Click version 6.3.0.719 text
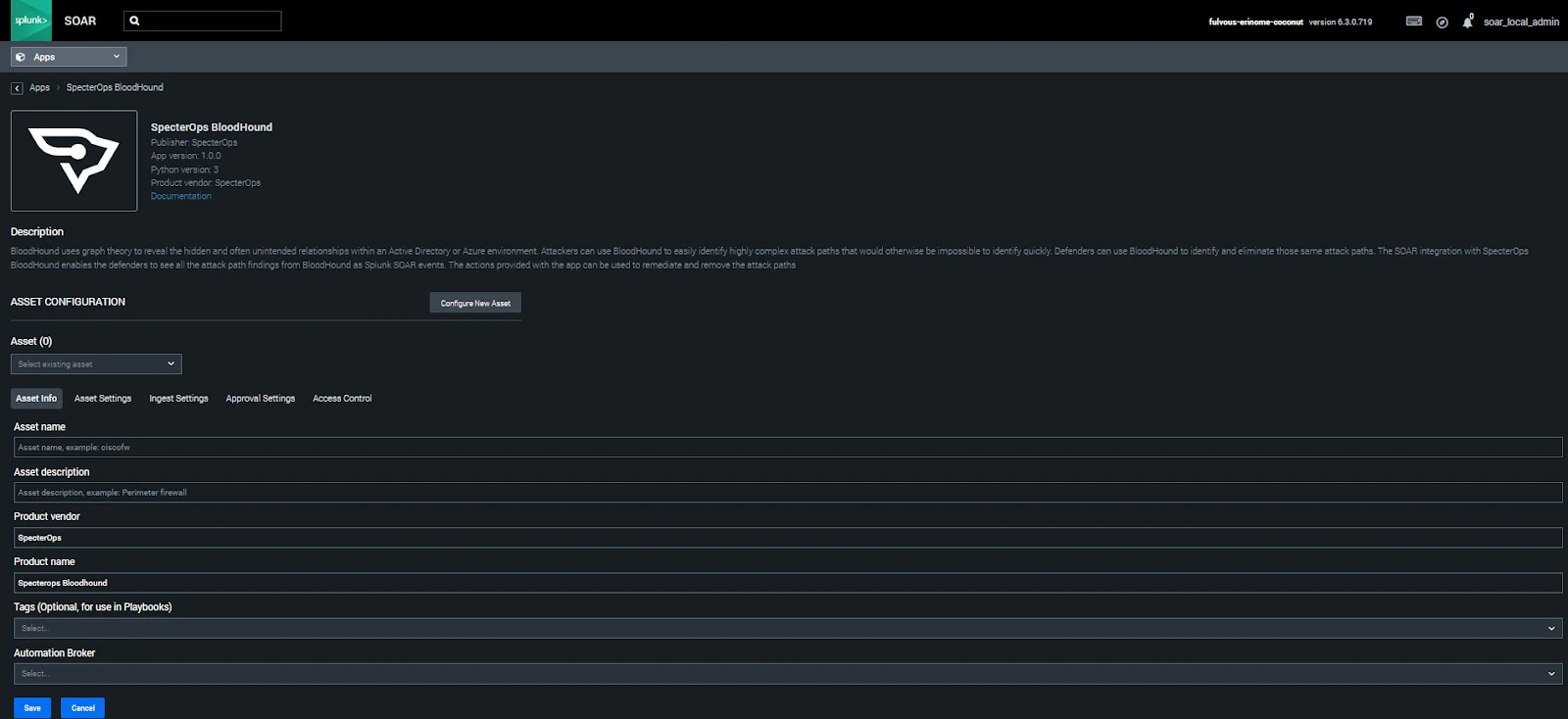Image resolution: width=1568 pixels, height=719 pixels. tap(1341, 22)
